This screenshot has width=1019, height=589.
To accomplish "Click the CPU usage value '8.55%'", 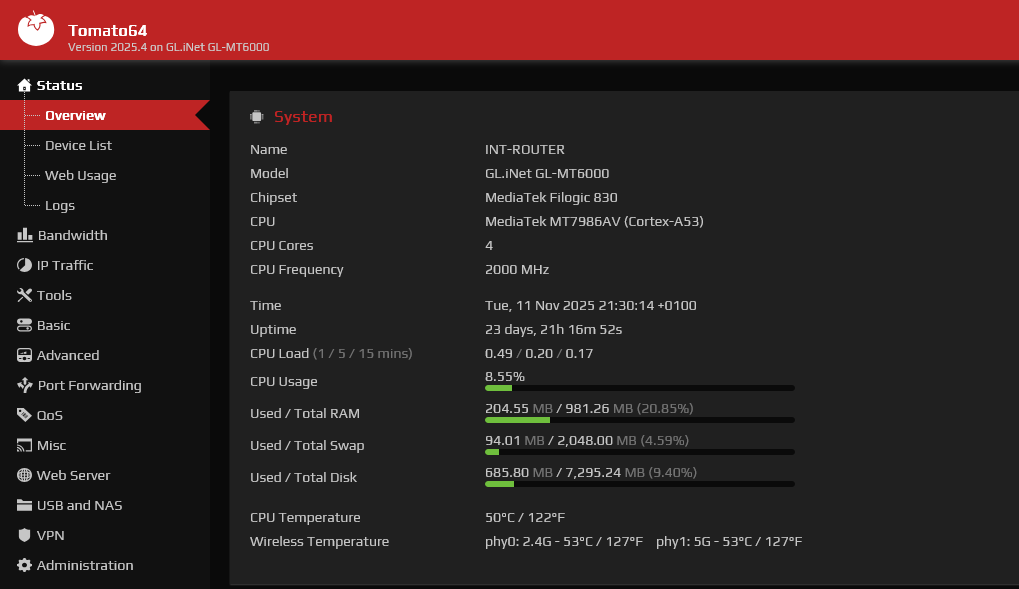I will tap(505, 376).
